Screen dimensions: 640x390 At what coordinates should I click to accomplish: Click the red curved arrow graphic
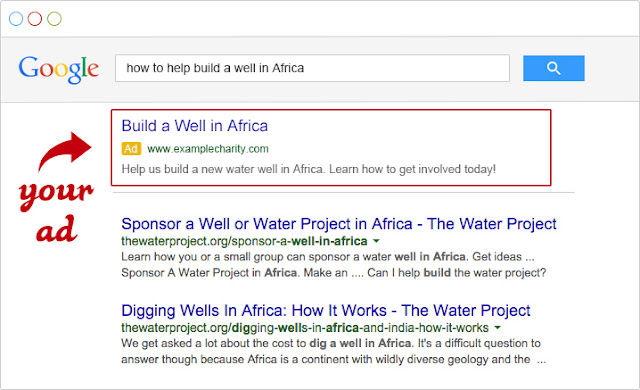(64, 151)
